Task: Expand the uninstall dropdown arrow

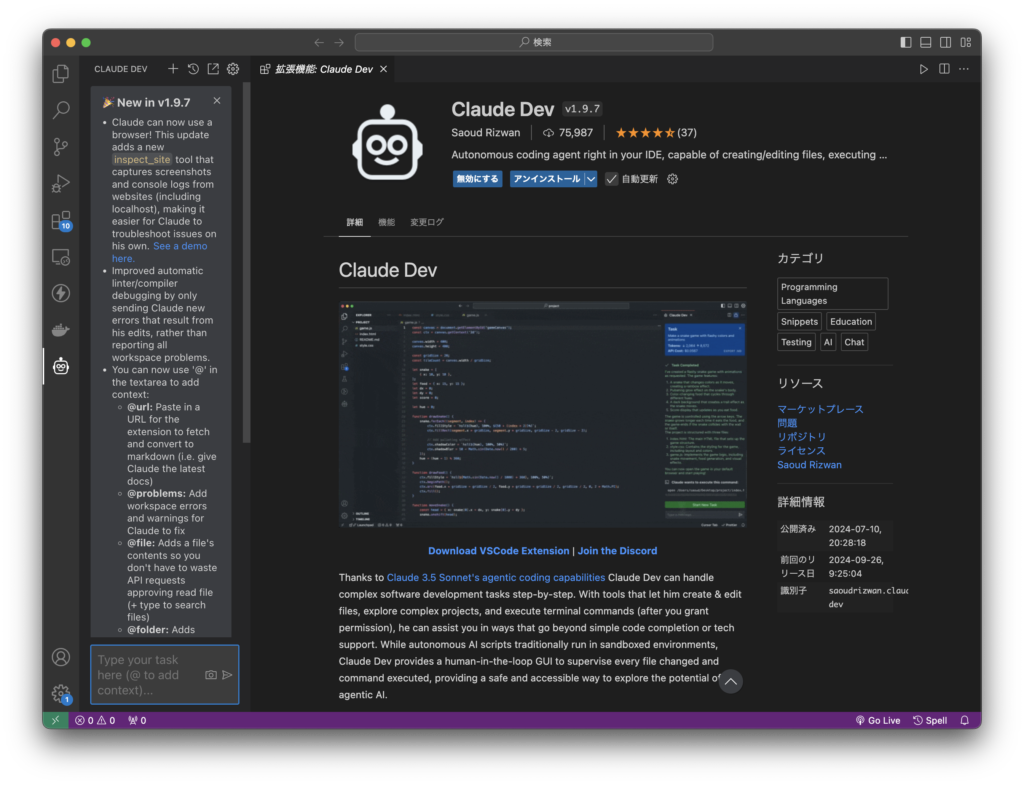Action: 590,179
